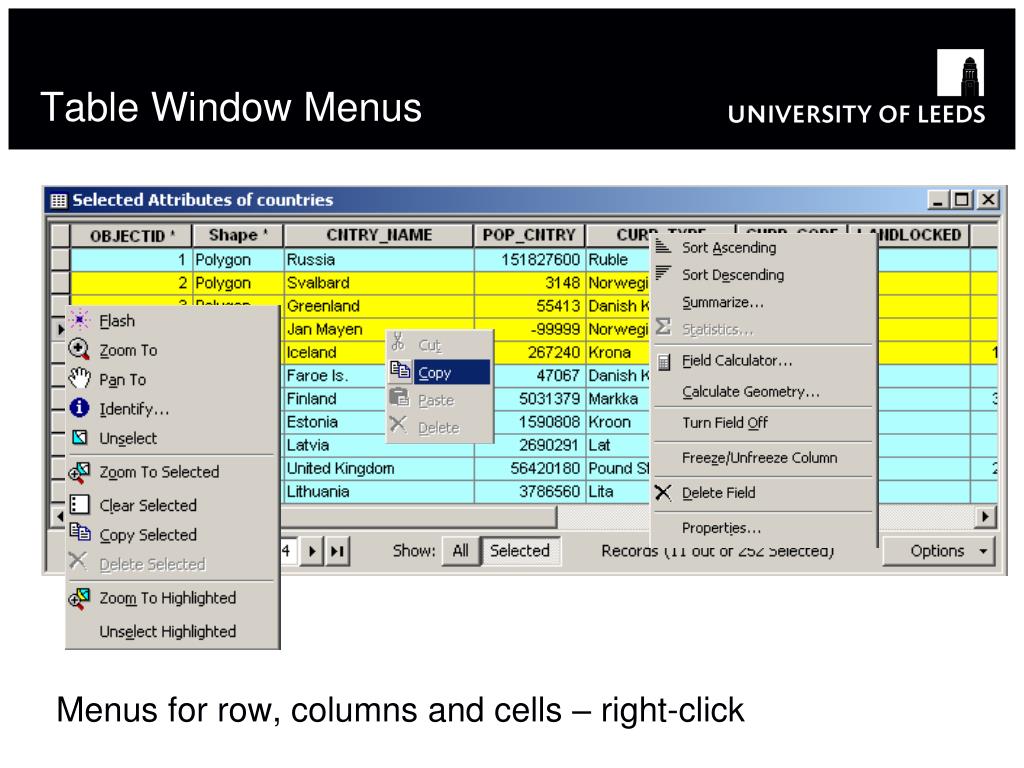Click the Unselect icon
Image resolution: width=1024 pixels, height=768 pixels.
click(x=80, y=437)
